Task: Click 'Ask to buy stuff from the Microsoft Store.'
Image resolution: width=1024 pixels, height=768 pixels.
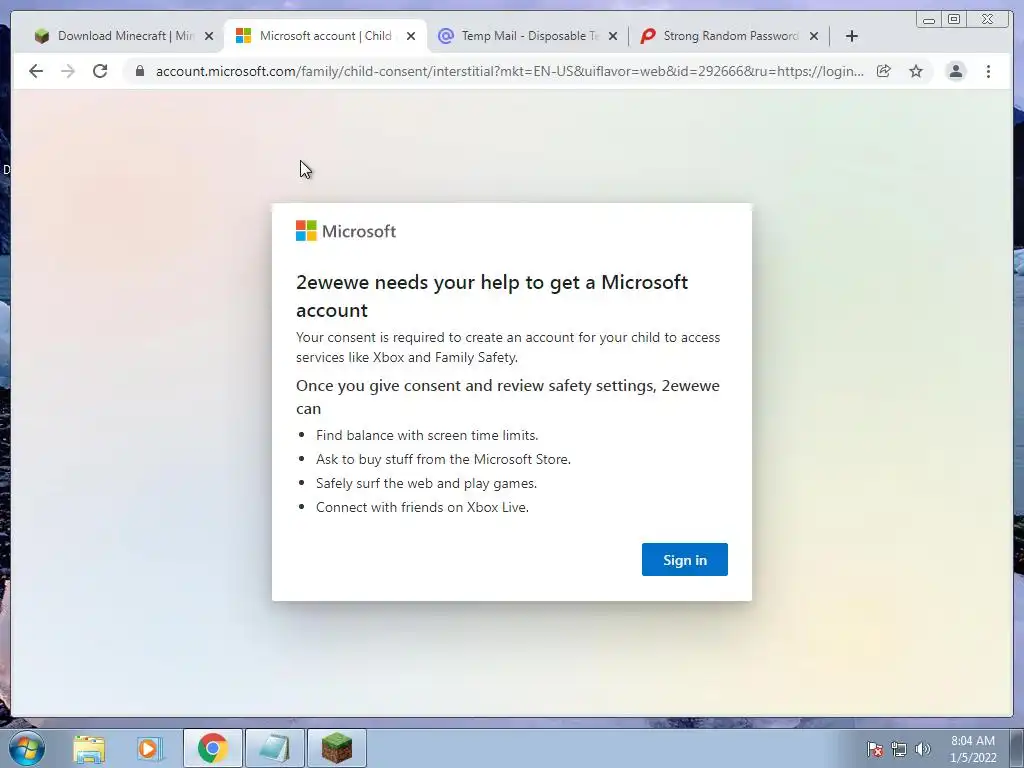Action: click(x=443, y=459)
